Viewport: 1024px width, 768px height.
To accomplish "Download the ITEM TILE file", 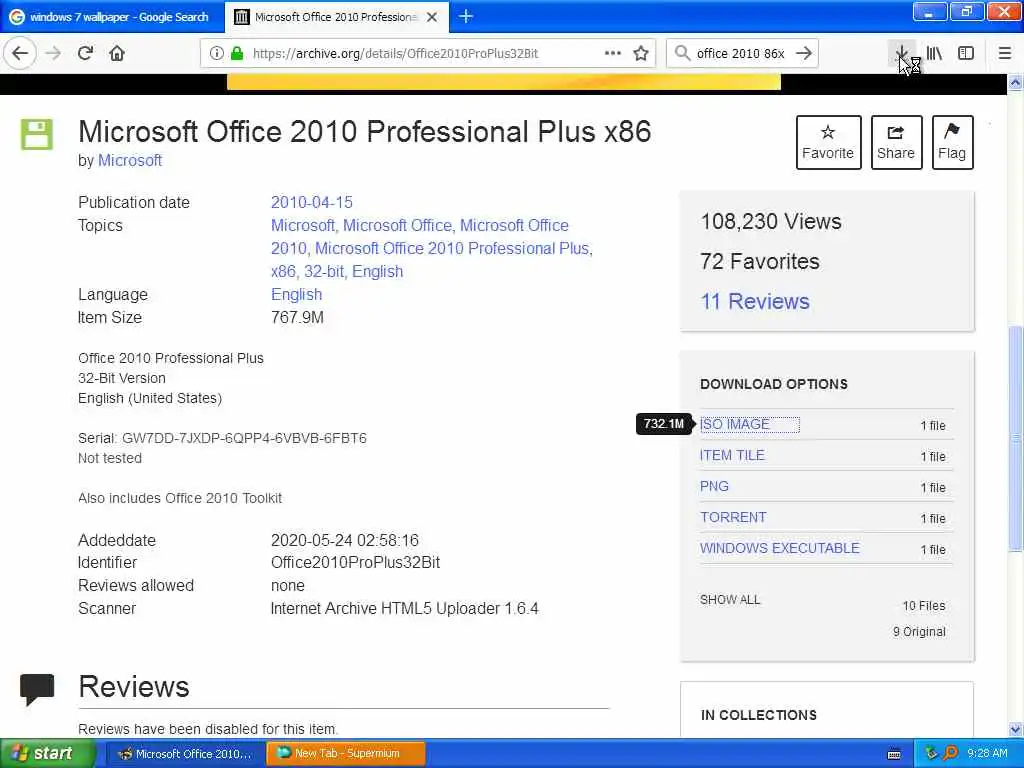I will tap(732, 455).
